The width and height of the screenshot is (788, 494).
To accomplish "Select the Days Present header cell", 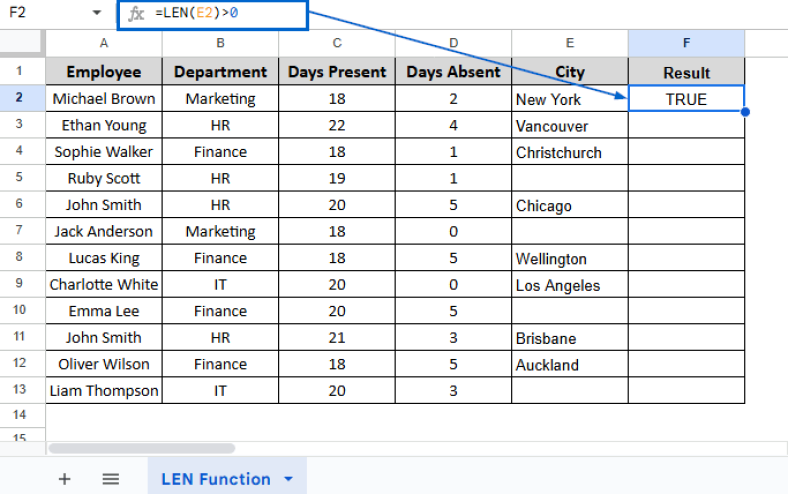I will (337, 72).
